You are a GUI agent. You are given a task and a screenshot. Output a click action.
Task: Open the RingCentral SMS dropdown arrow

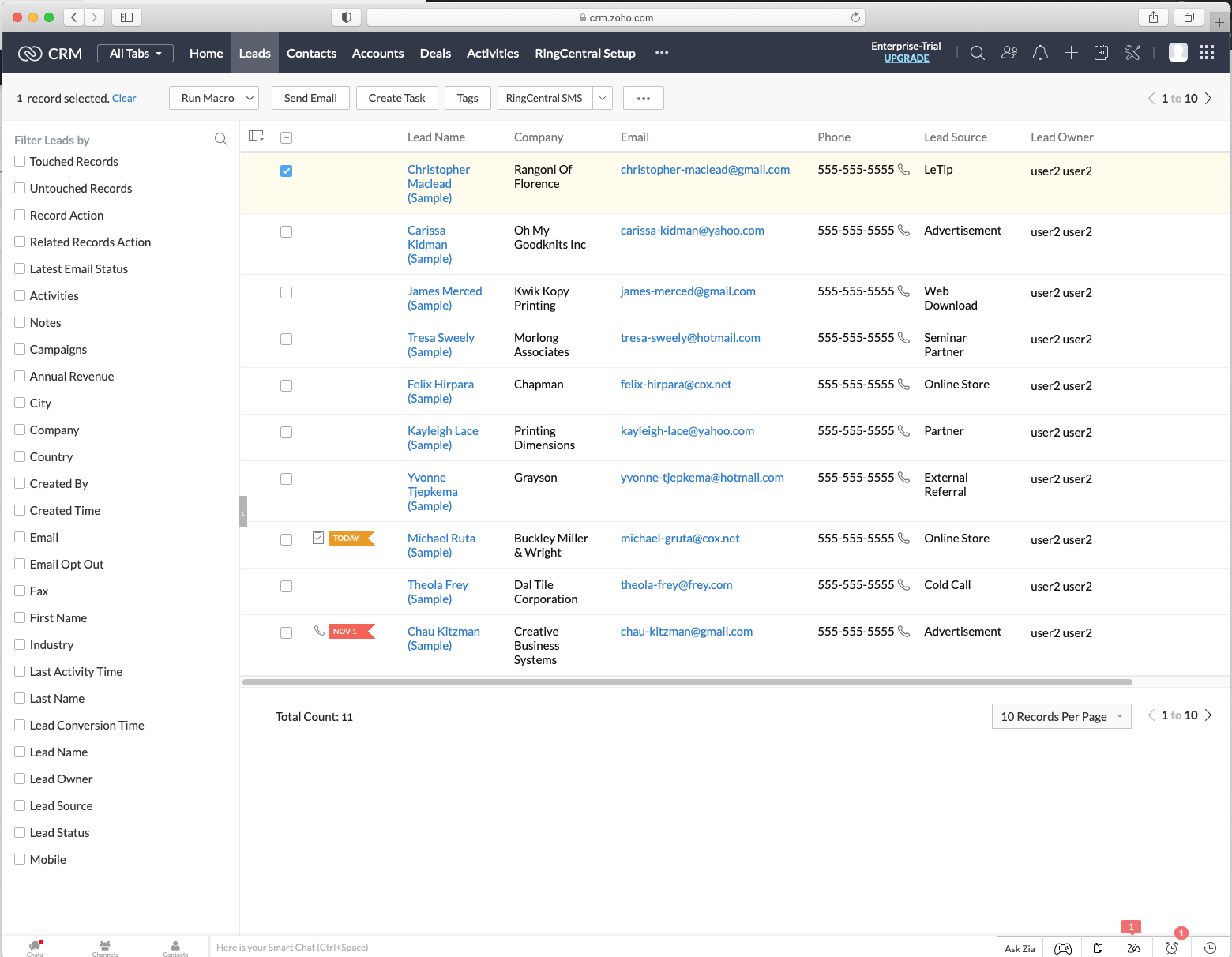602,98
